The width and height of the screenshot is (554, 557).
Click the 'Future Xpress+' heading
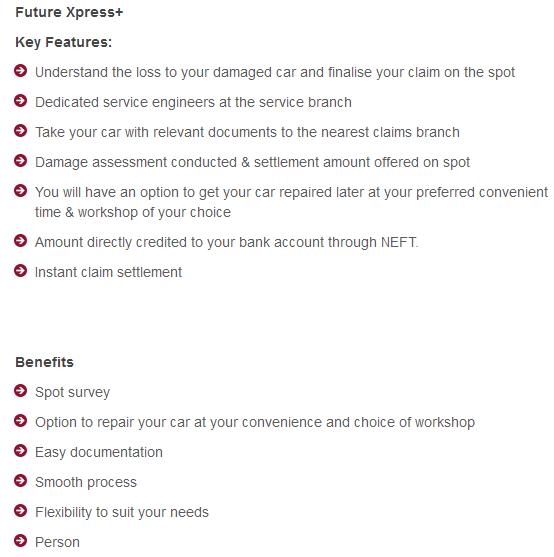69,12
